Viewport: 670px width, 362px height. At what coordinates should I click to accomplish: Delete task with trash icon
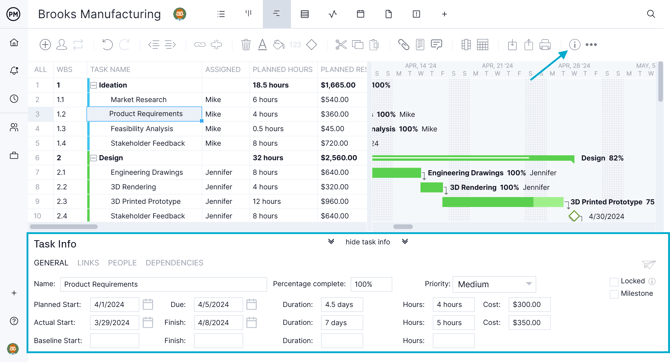click(246, 44)
